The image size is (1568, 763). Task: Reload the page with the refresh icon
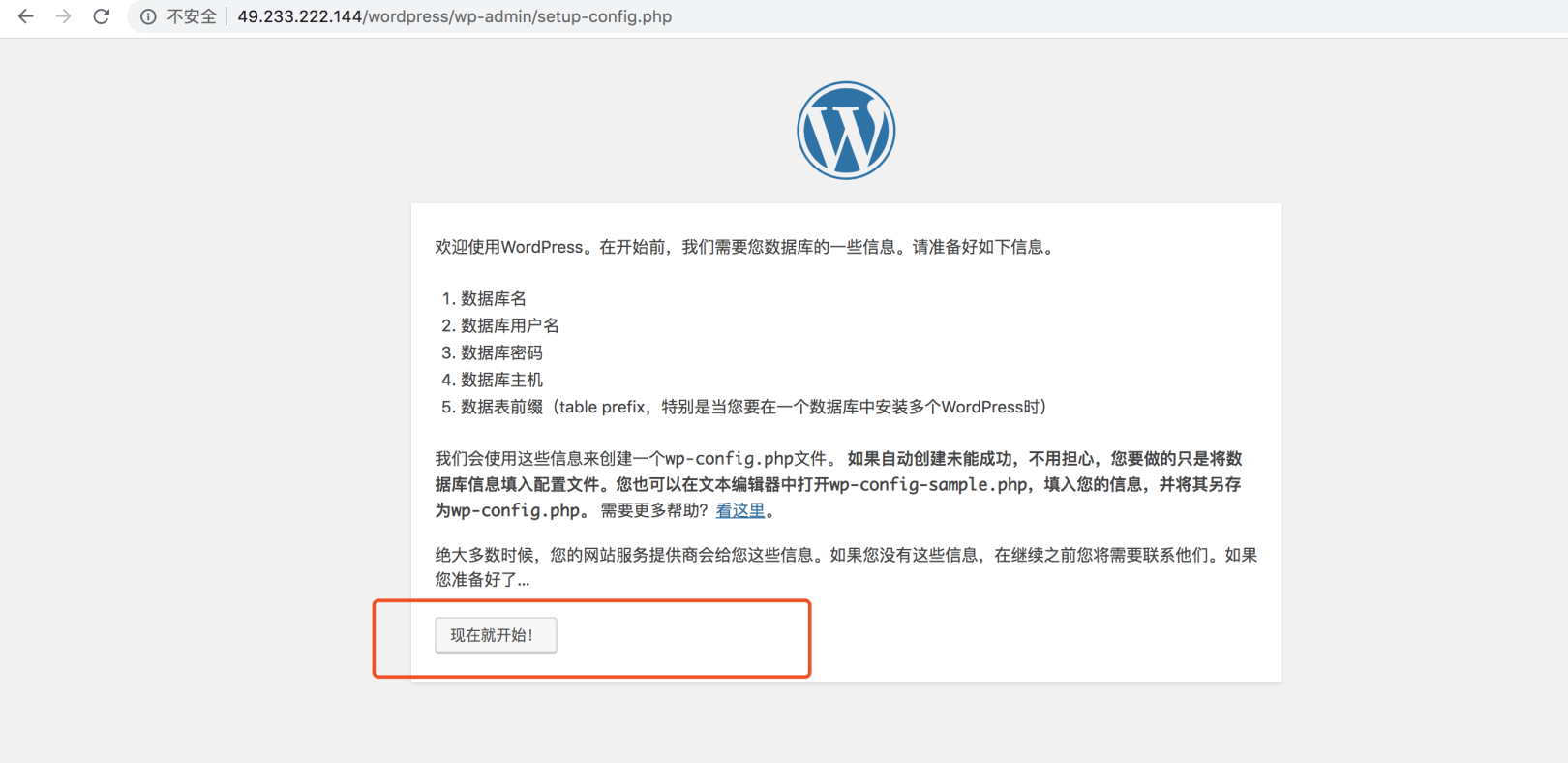click(x=102, y=16)
